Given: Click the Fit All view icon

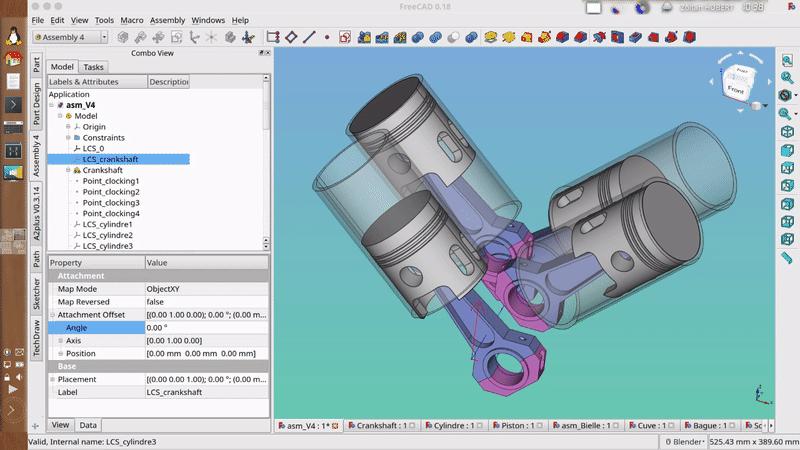Looking at the screenshot, I should click(x=787, y=60).
